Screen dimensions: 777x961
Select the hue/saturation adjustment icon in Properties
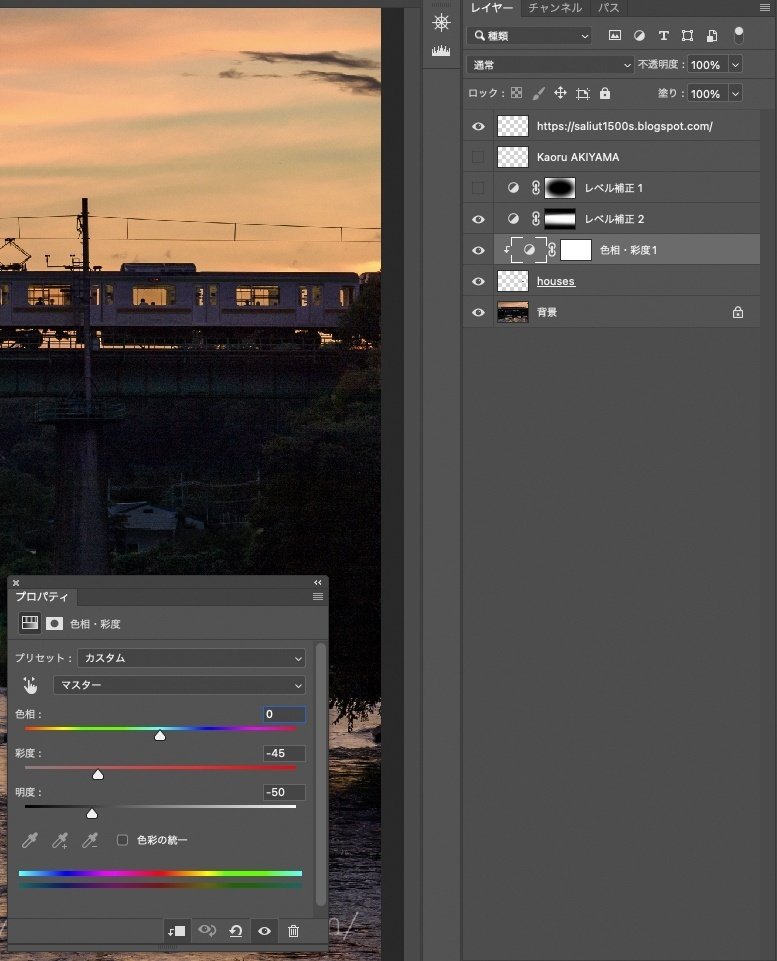pos(29,623)
